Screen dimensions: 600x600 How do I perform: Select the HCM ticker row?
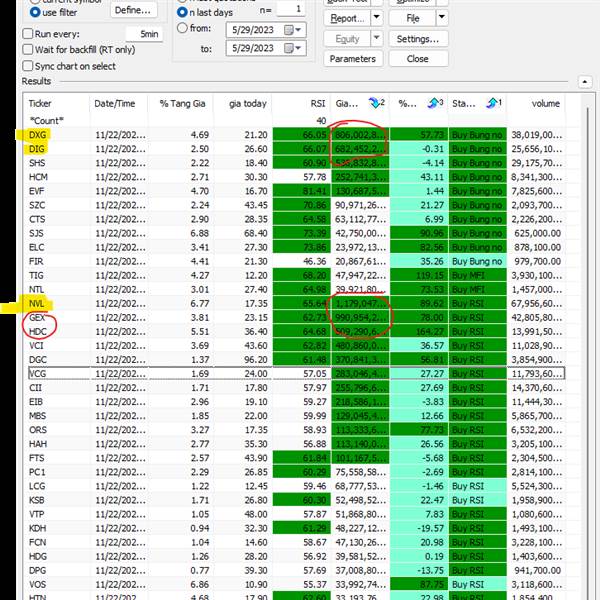(x=295, y=177)
